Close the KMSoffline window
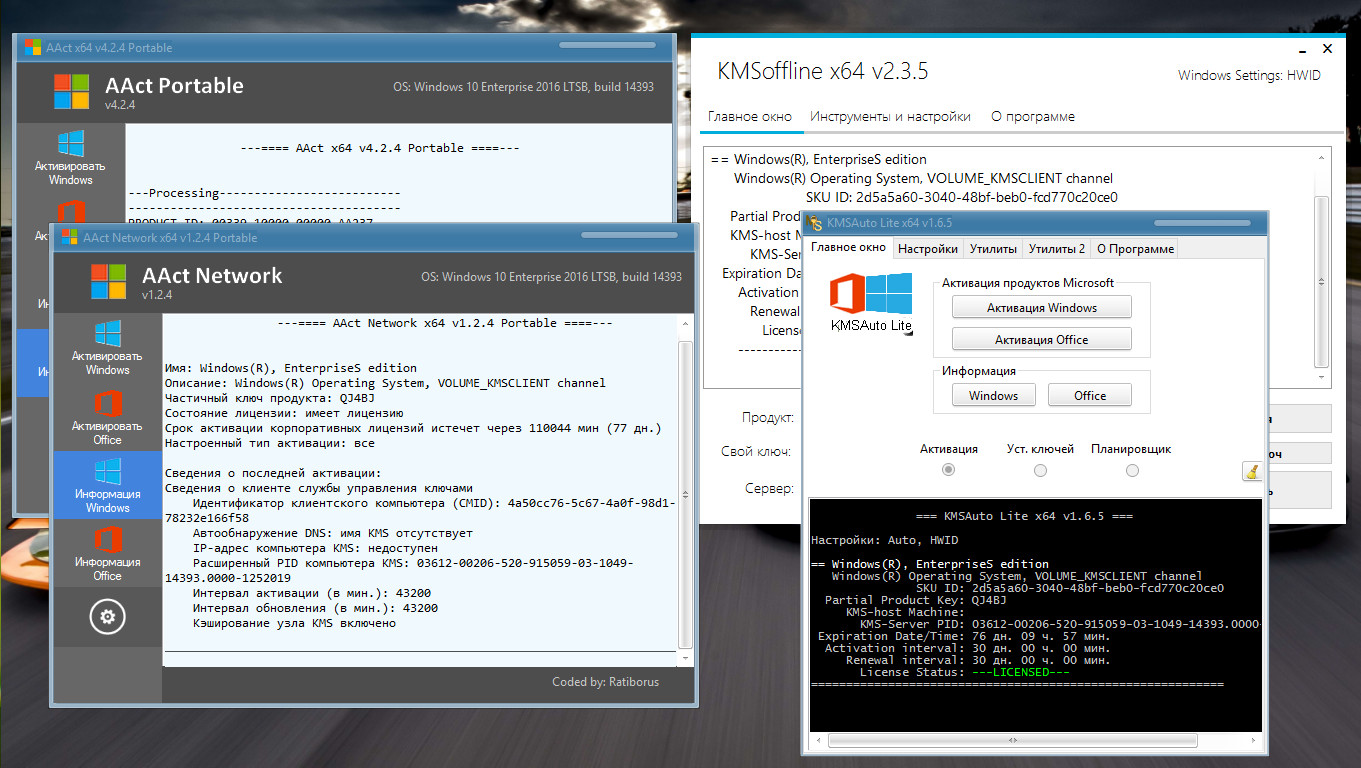The image size is (1361, 768). point(1327,48)
